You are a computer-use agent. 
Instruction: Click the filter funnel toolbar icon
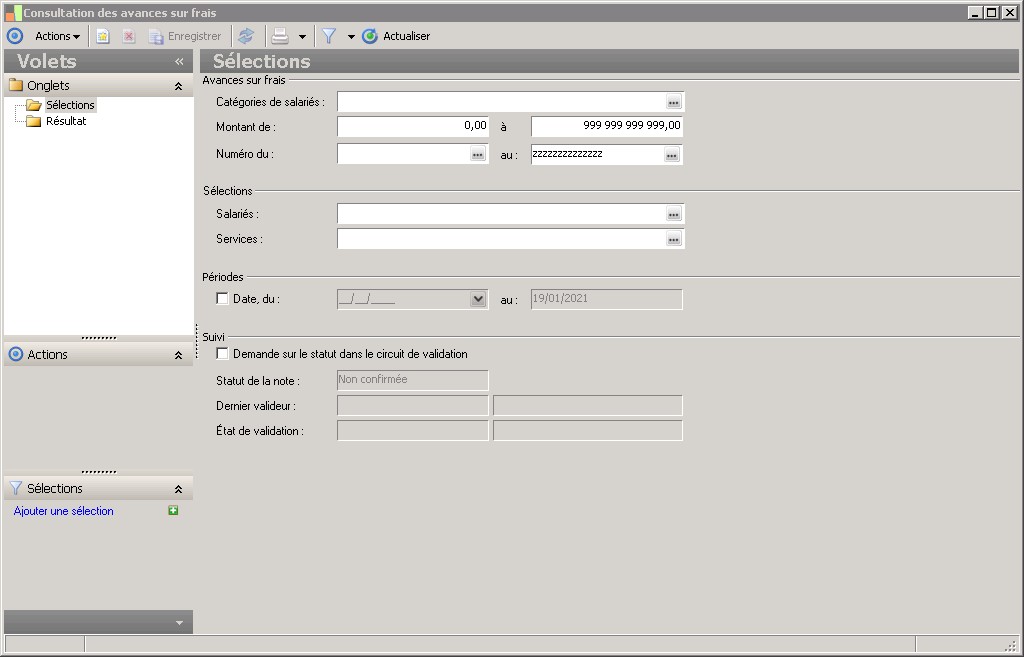(x=328, y=36)
